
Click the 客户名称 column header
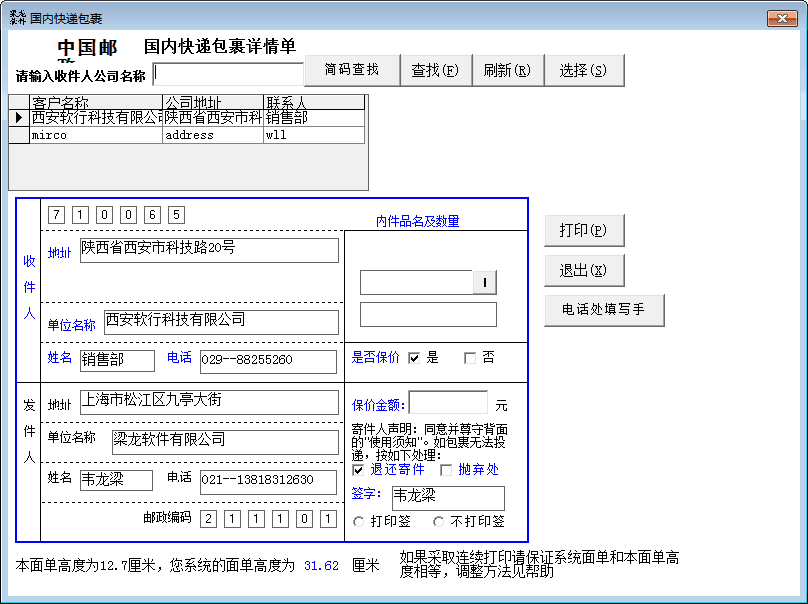[96, 102]
